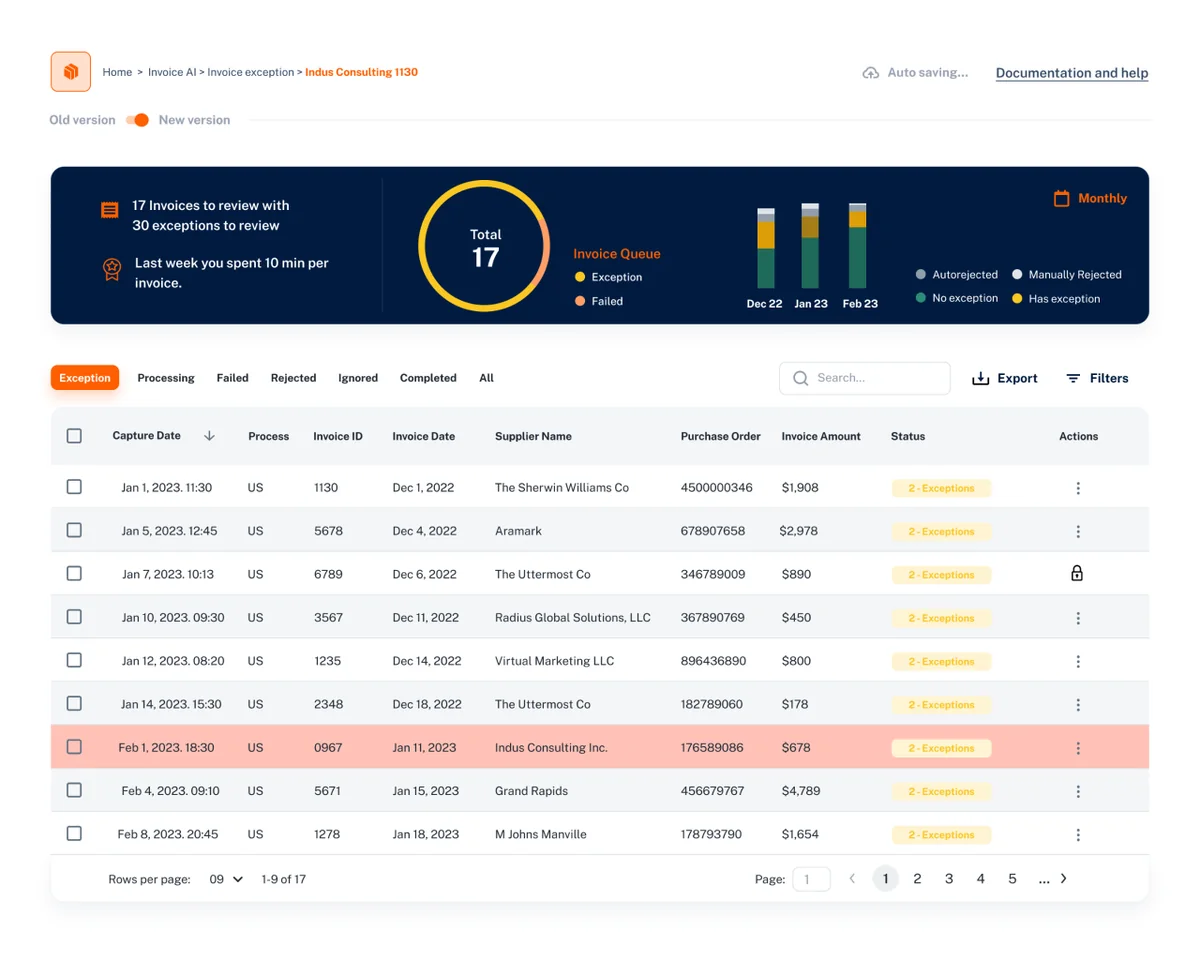Check the Aramark row checkbox
The height and width of the screenshot is (975, 1200).
point(74,530)
